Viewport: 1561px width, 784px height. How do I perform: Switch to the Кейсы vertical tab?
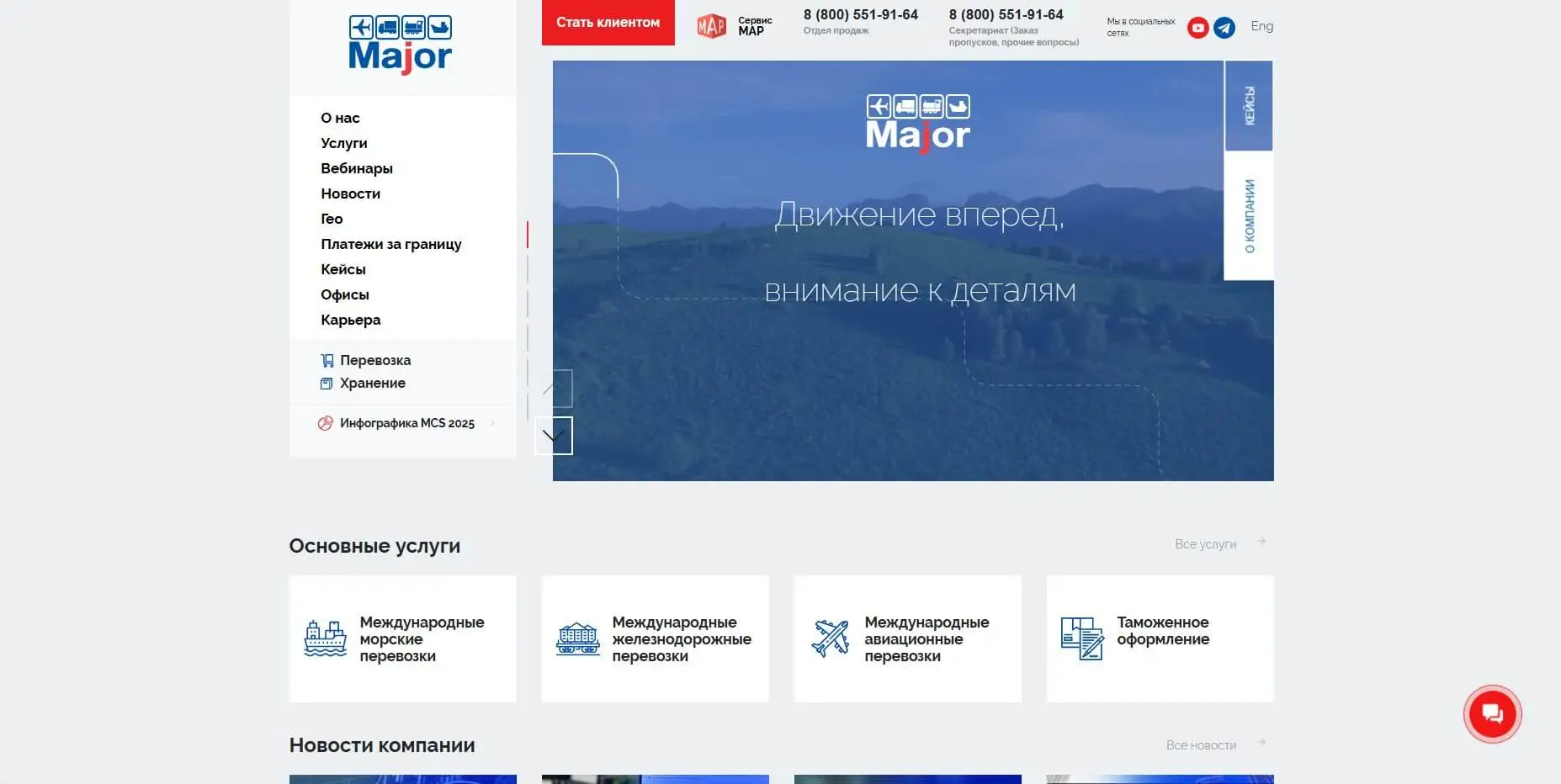[1249, 106]
